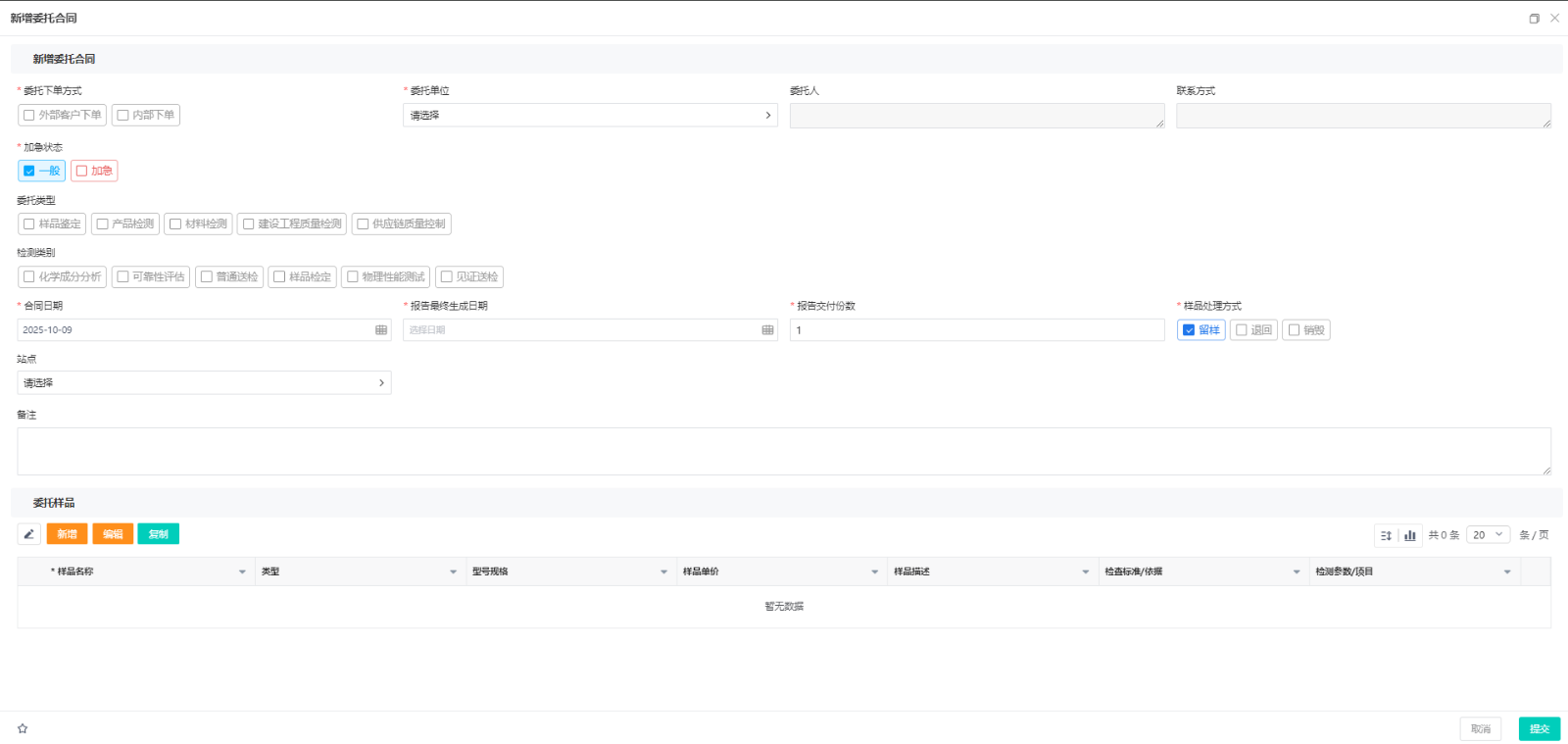
Task: Uncheck the 一般 urgency status
Action: (42, 171)
